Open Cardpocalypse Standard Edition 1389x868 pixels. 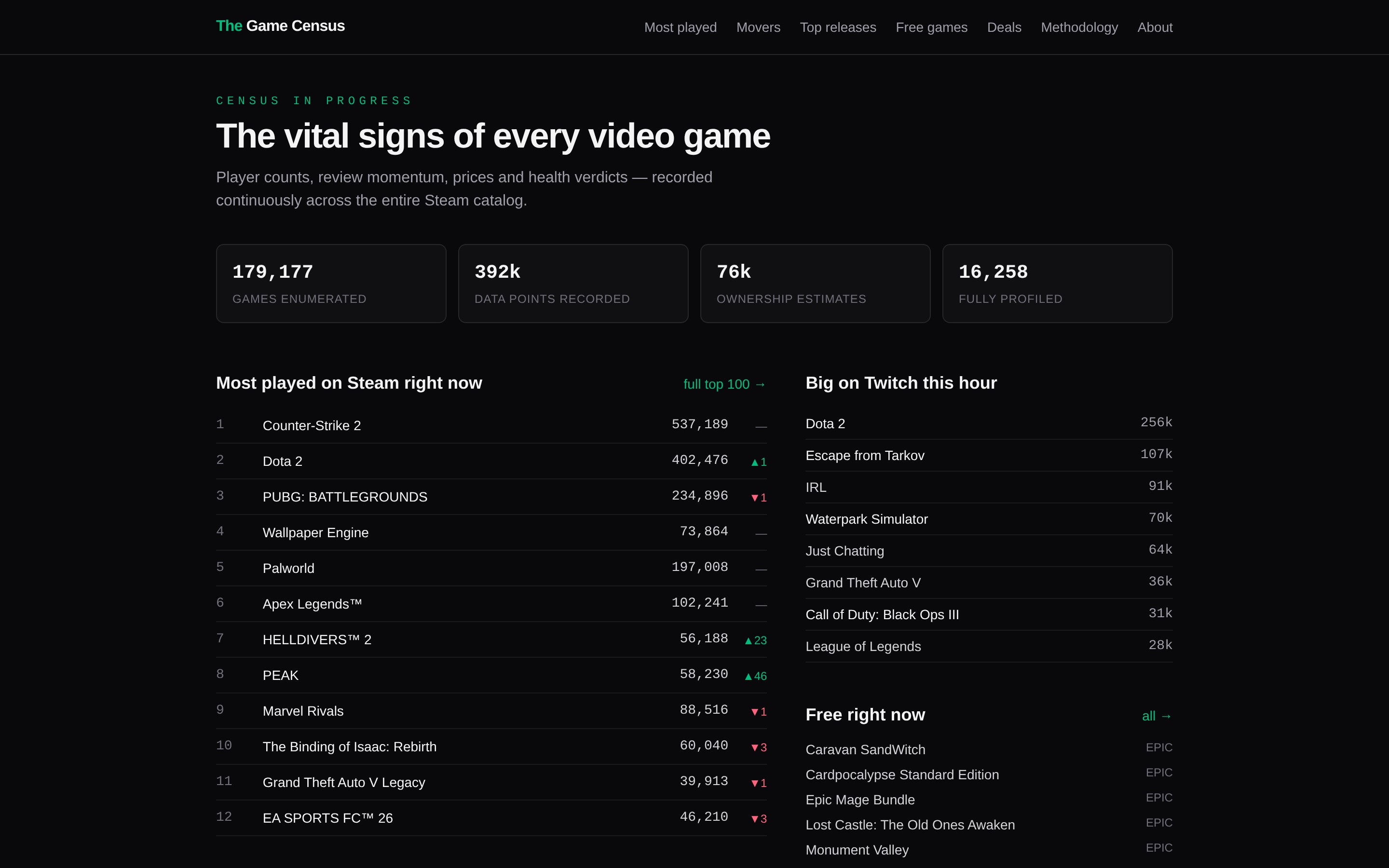point(902,775)
